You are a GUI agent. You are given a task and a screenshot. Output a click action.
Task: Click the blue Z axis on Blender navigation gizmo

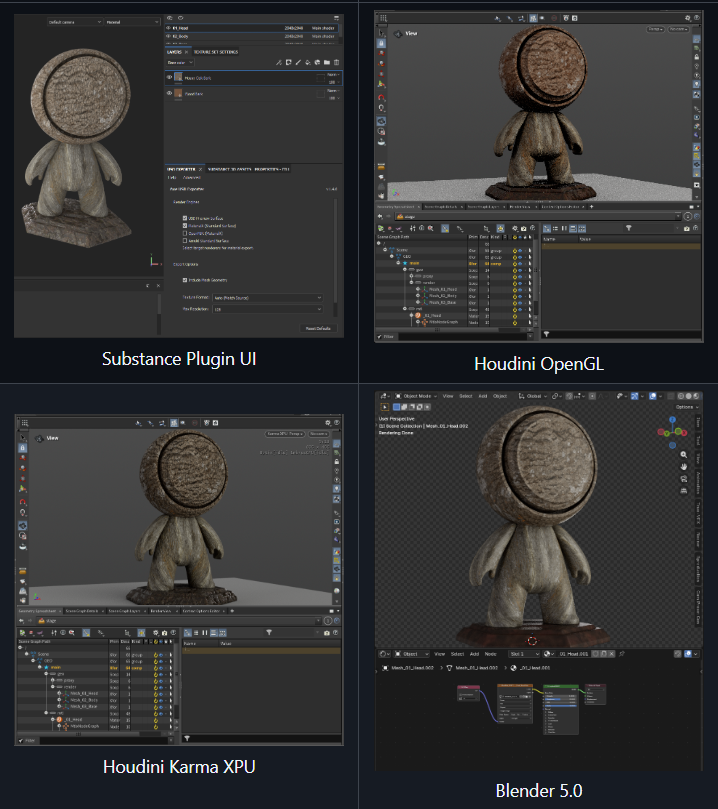673,419
